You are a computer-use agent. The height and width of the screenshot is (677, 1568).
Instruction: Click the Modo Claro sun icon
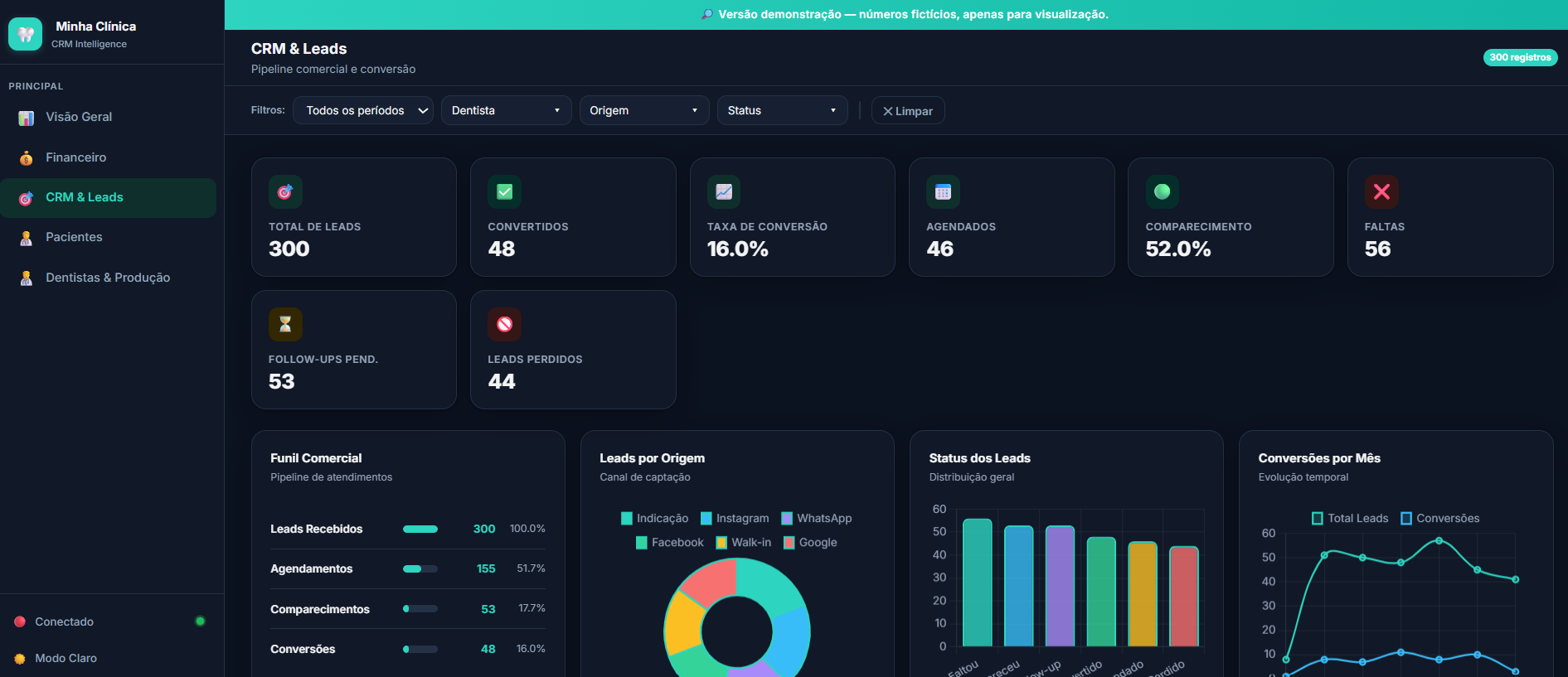coord(20,659)
